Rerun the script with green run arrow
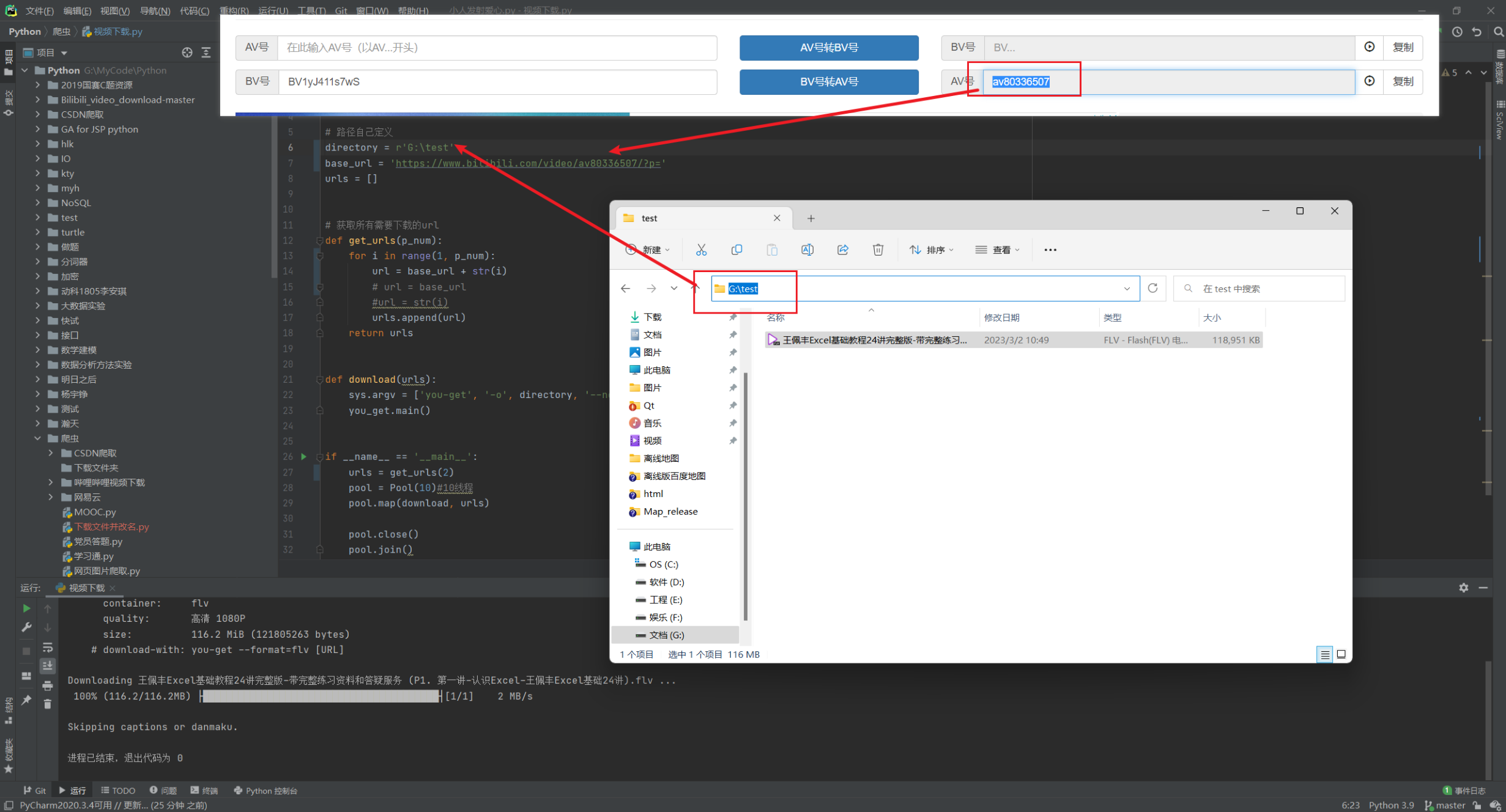1506x812 pixels. [26, 608]
